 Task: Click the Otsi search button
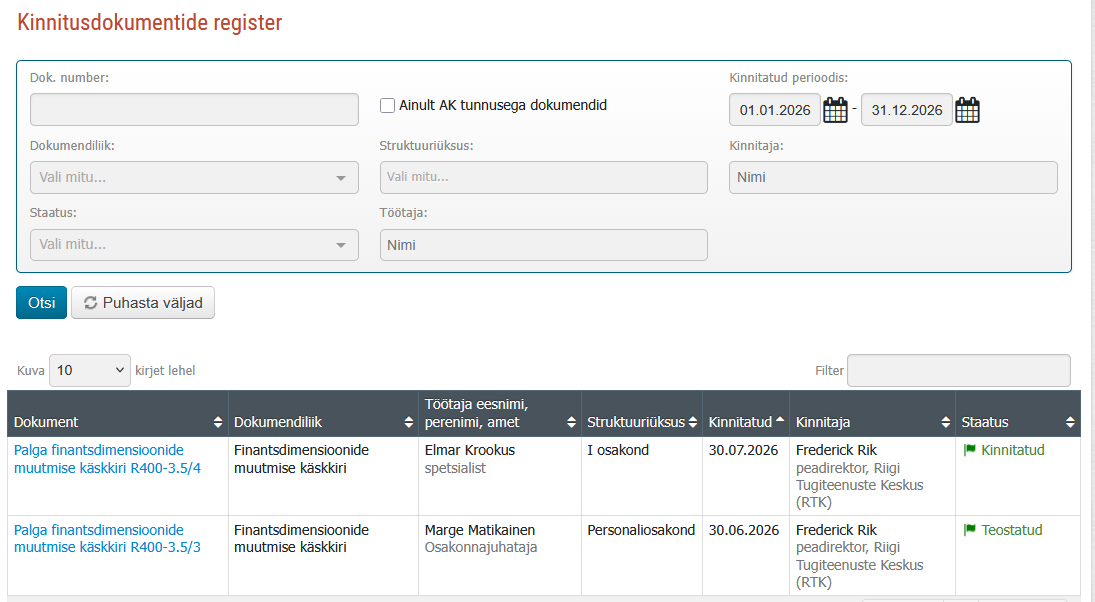coord(41,302)
